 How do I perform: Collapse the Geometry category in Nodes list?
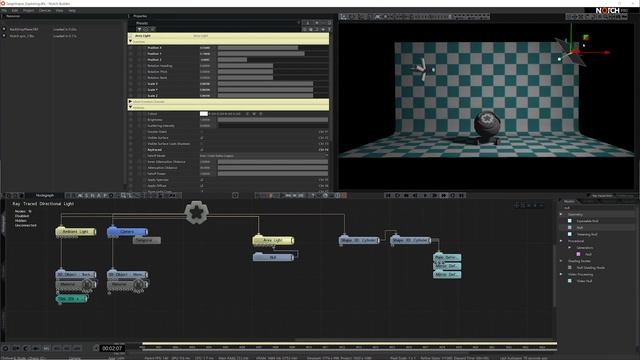tap(561, 214)
